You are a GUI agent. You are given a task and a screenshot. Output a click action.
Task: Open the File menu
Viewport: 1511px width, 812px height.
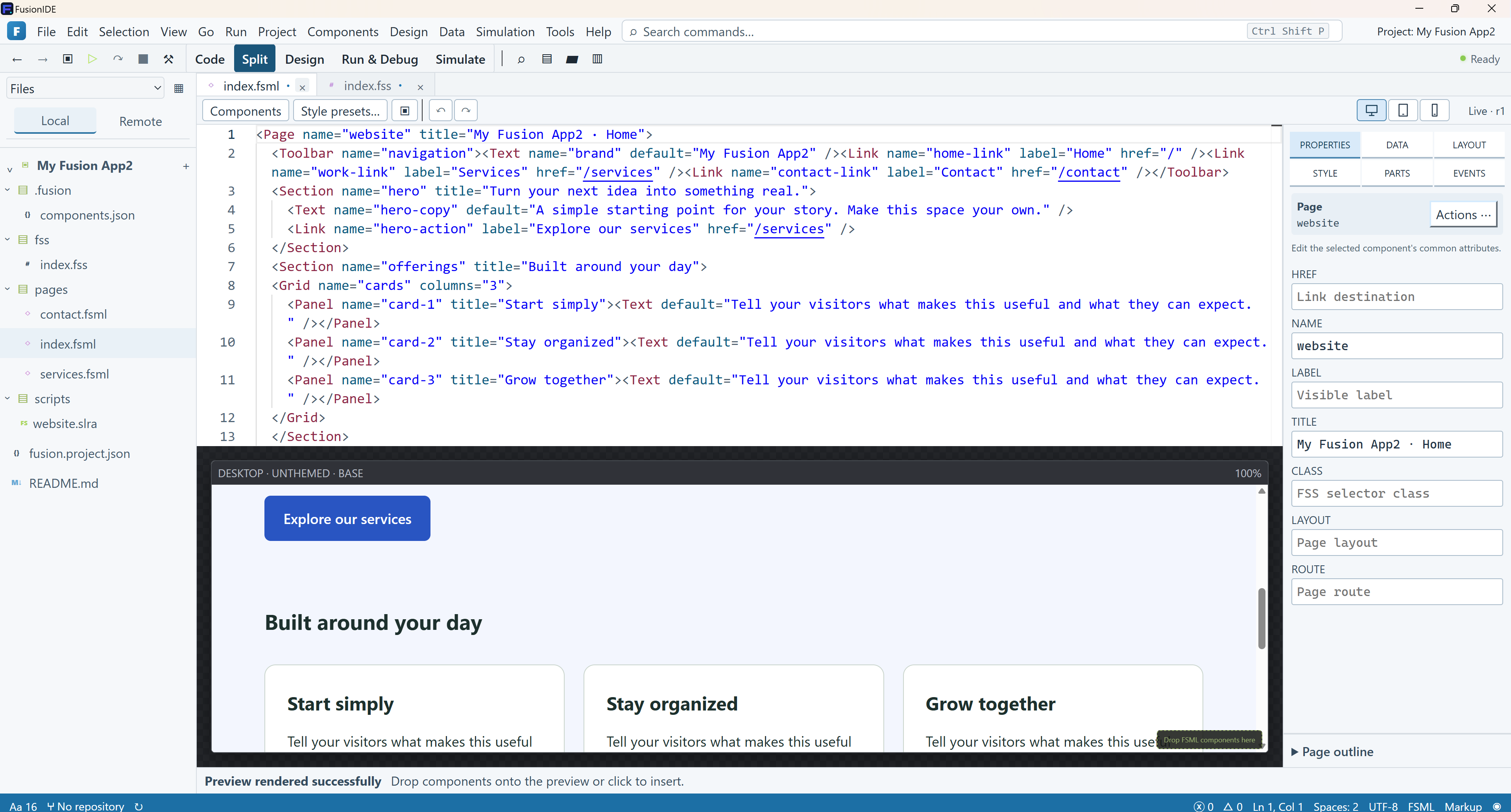46,31
